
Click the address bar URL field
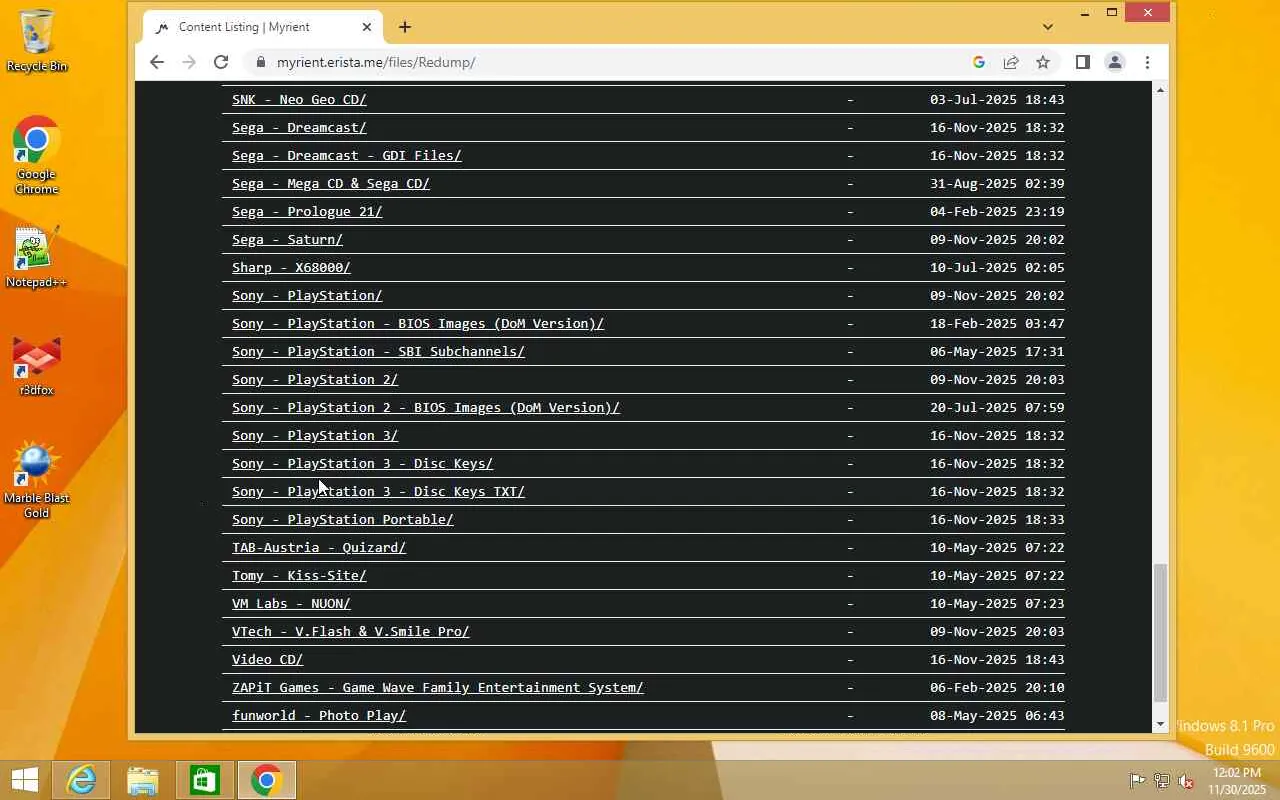click(x=610, y=62)
